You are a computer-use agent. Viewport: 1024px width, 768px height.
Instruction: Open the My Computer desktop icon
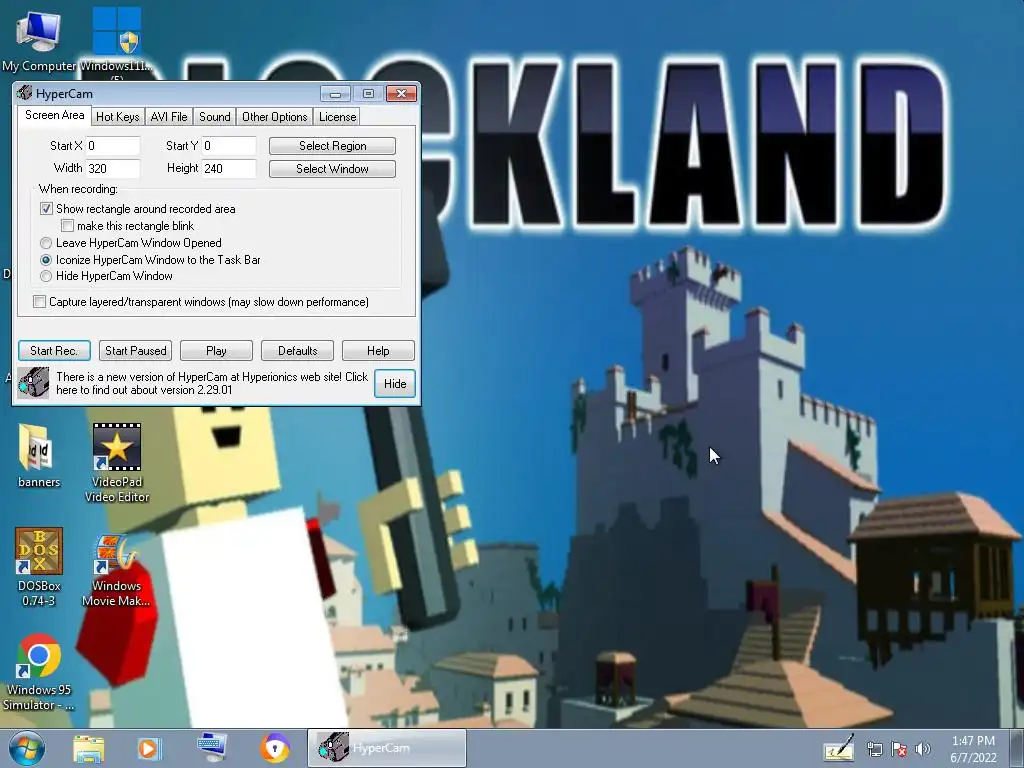coord(39,39)
